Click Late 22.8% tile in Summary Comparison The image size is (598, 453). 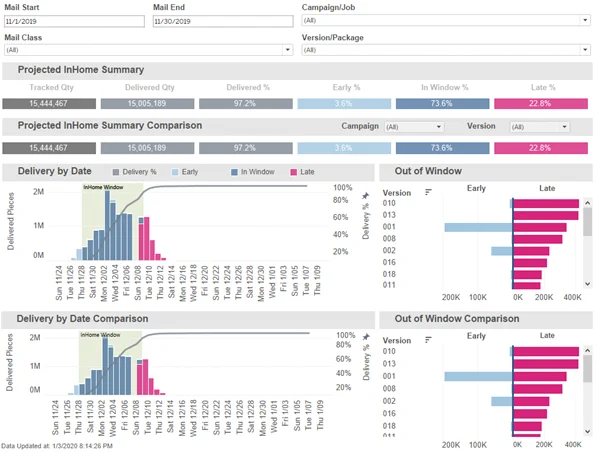pyautogui.click(x=541, y=148)
